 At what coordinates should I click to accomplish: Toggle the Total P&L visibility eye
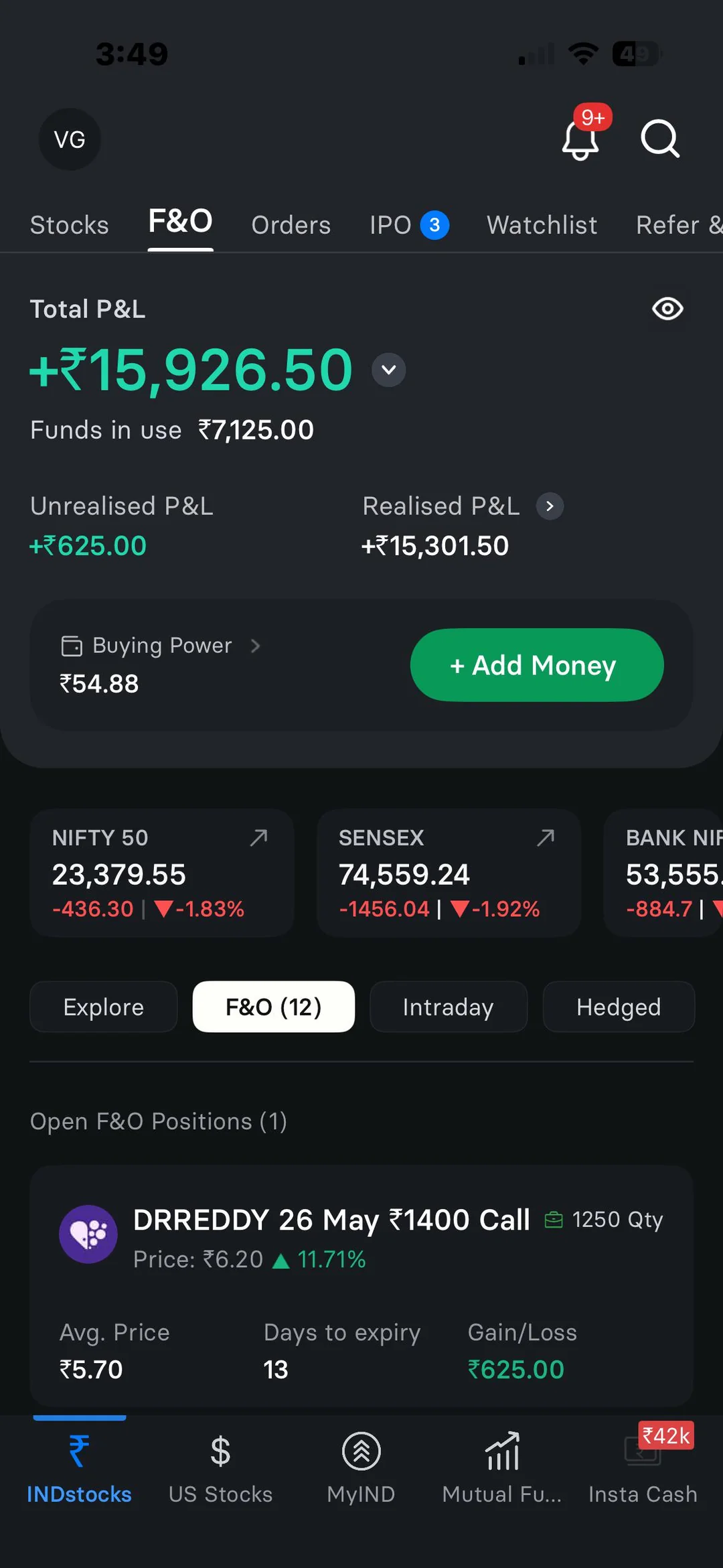tap(667, 309)
